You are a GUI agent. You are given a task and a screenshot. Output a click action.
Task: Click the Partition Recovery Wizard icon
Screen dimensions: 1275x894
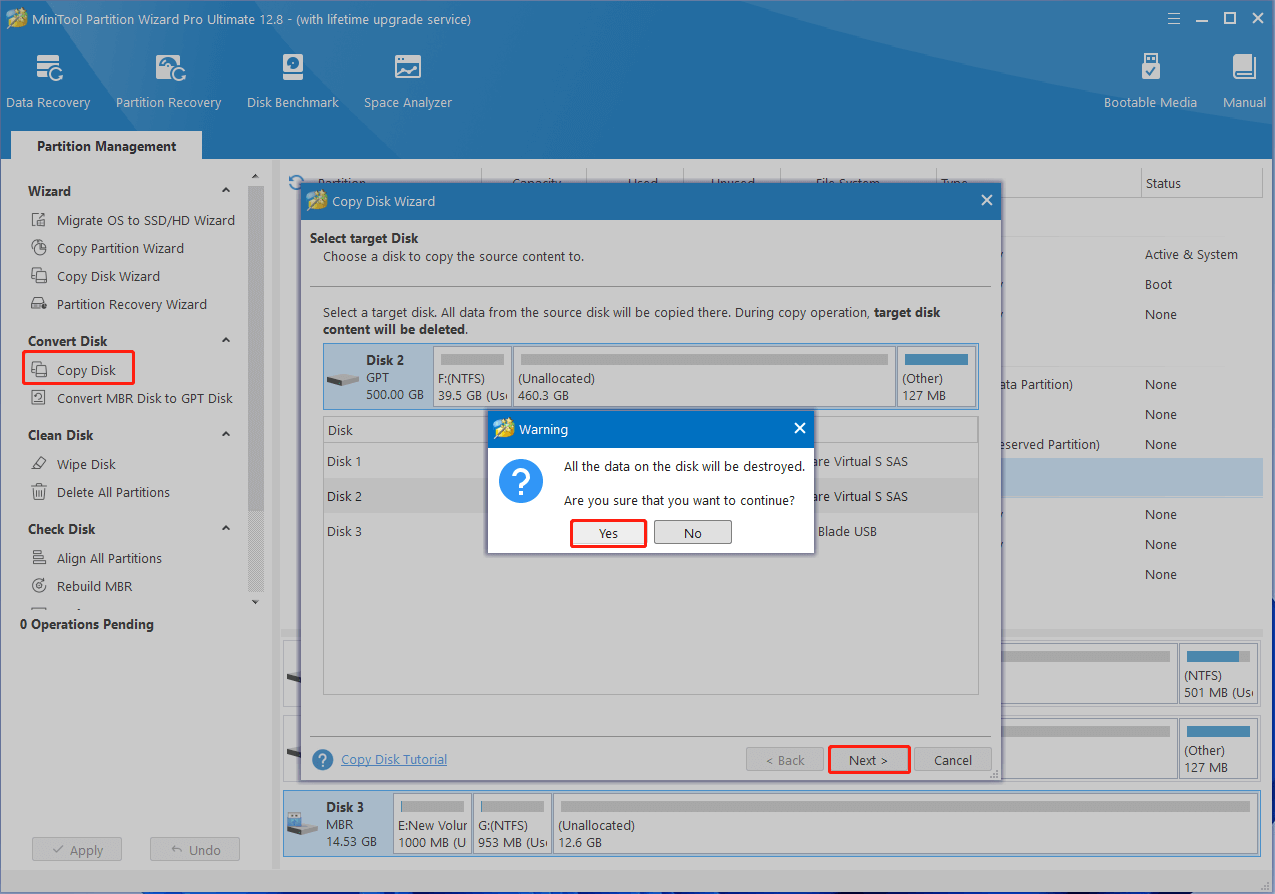39,304
